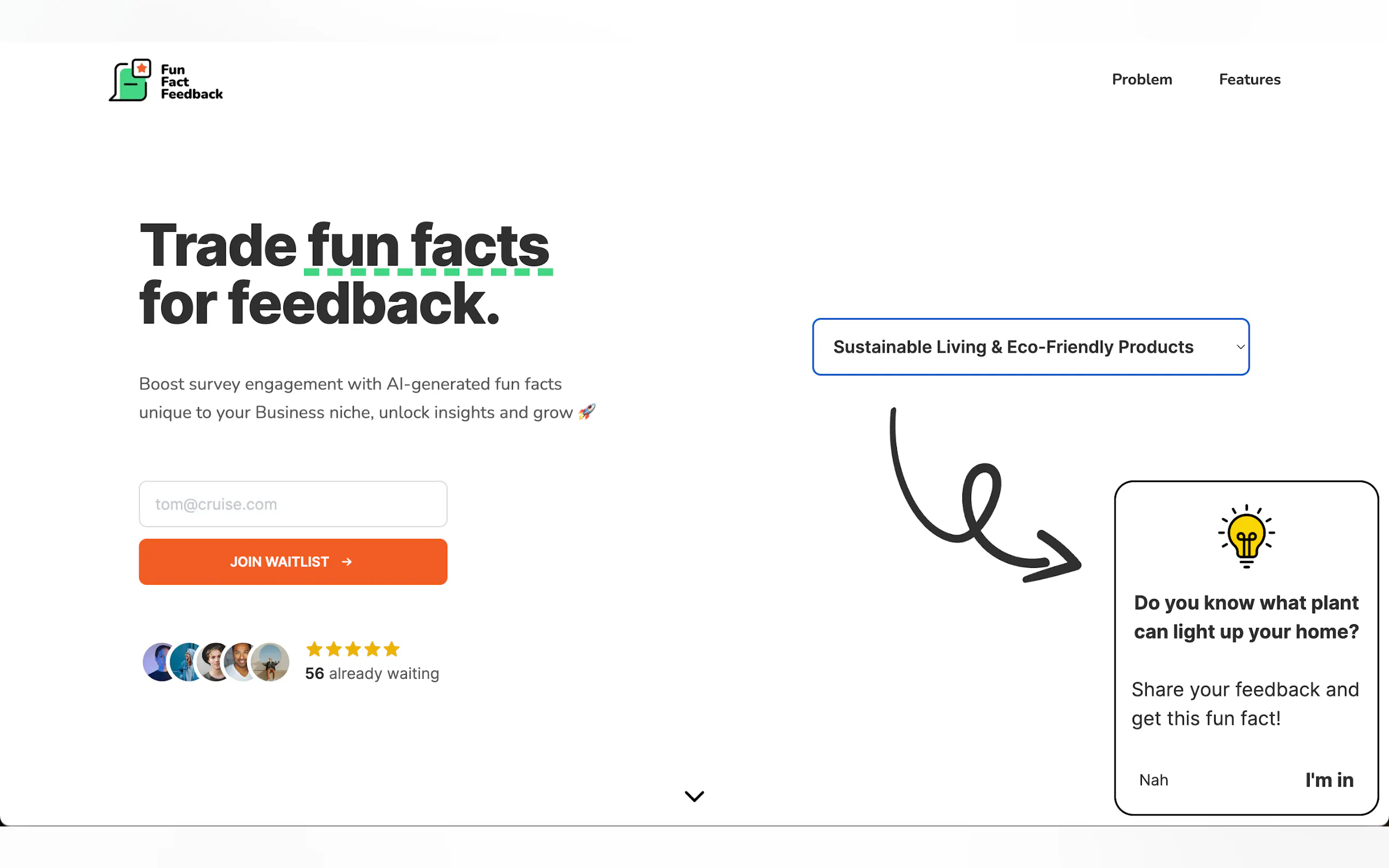Click the five-star rating icons
The height and width of the screenshot is (868, 1389).
point(353,649)
